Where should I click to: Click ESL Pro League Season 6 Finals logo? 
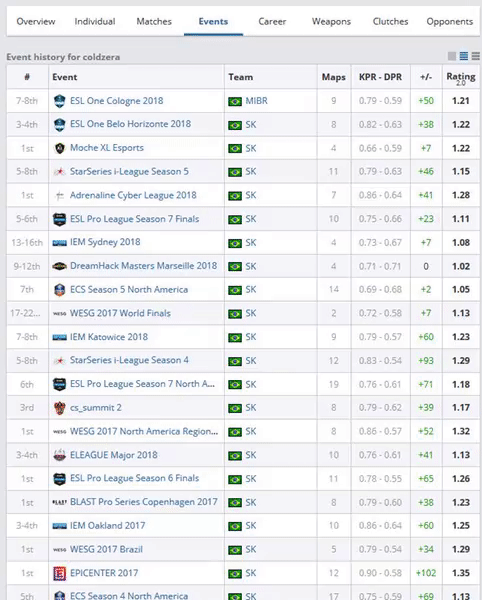tap(59, 479)
